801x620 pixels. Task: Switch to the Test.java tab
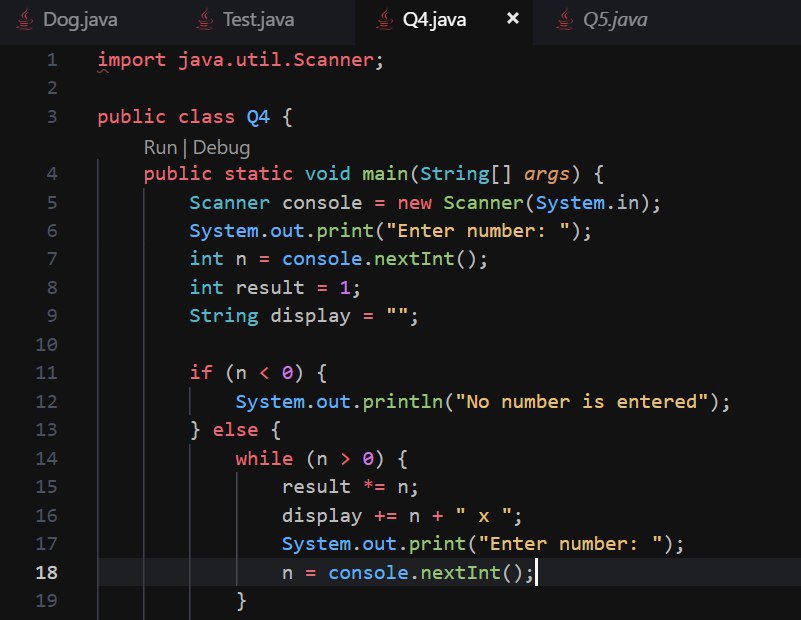258,20
